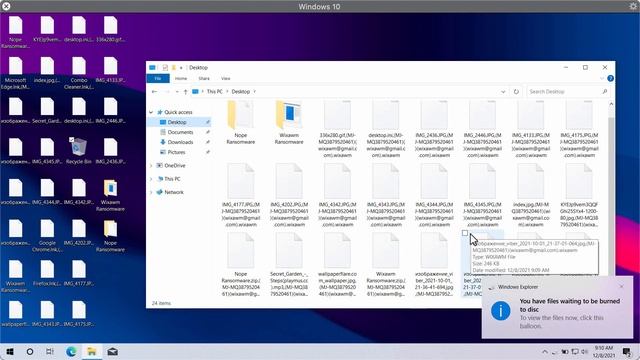This screenshot has height=360, width=640.
Task: Open the Home ribbon tab
Action: coord(181,78)
